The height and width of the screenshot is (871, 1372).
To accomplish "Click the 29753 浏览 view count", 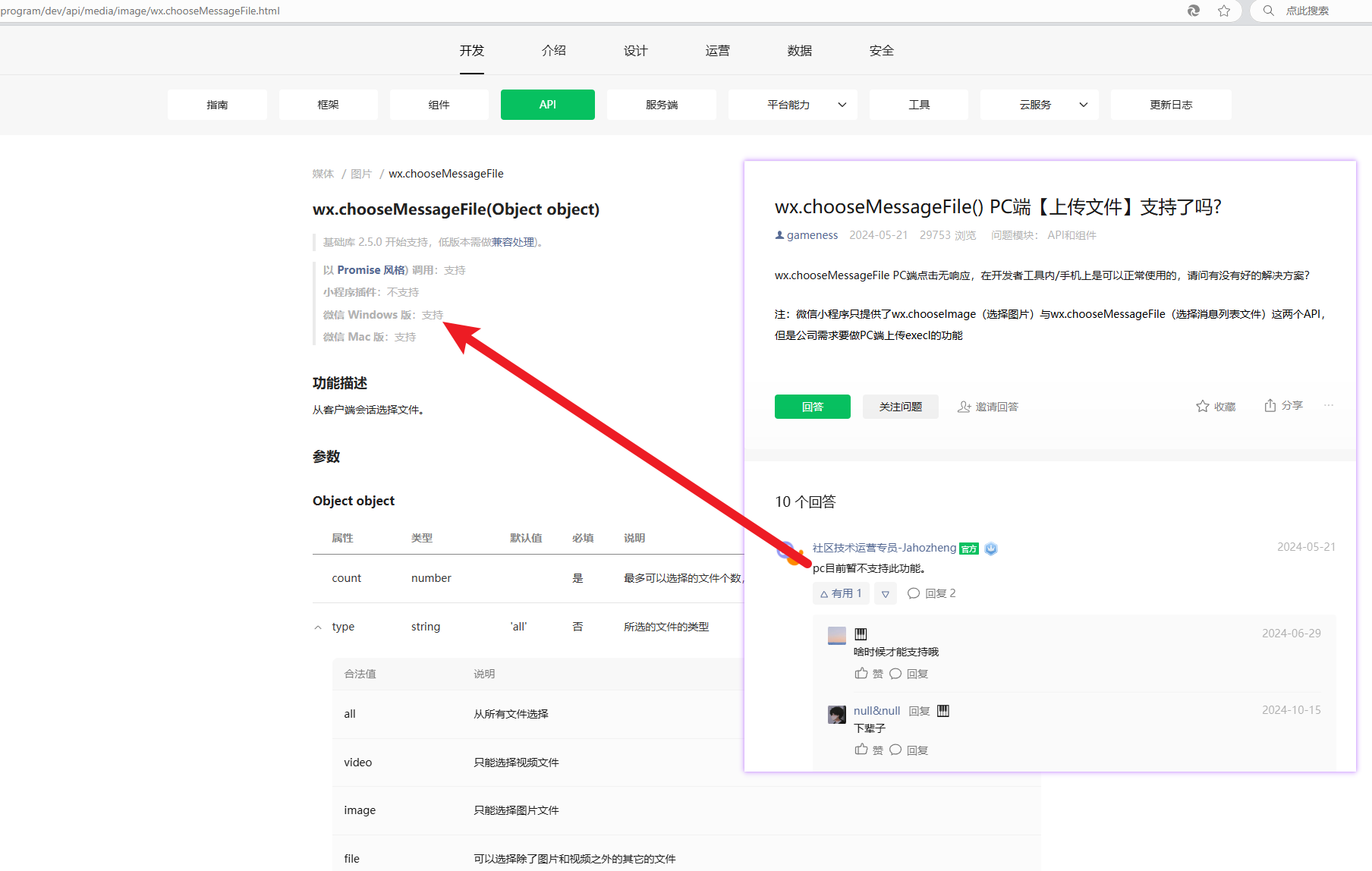I will [x=948, y=235].
